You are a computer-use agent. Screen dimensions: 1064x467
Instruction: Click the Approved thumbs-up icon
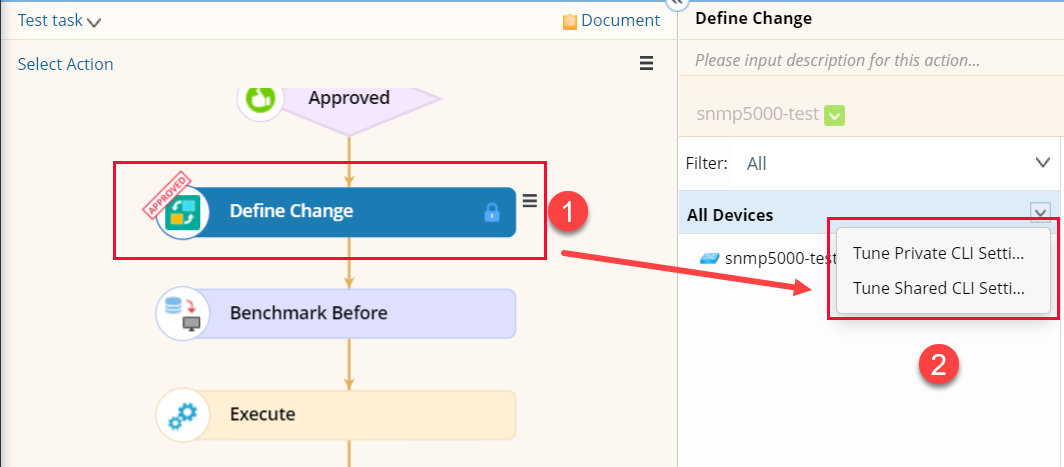coord(260,99)
